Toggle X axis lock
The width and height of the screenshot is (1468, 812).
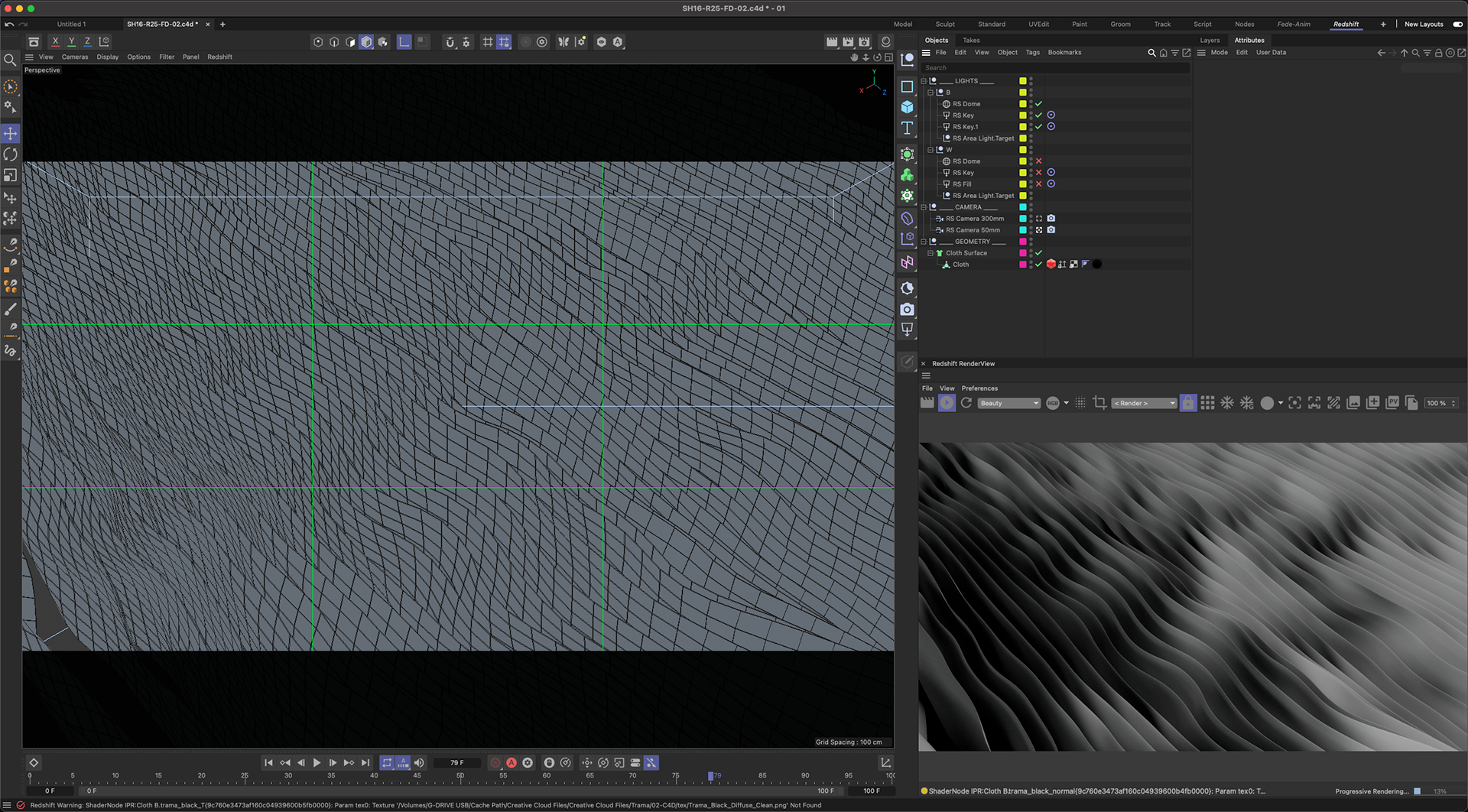(x=55, y=42)
